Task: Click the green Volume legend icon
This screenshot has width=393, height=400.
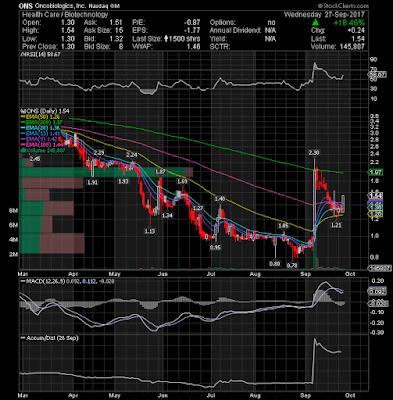Action: (x=23, y=151)
